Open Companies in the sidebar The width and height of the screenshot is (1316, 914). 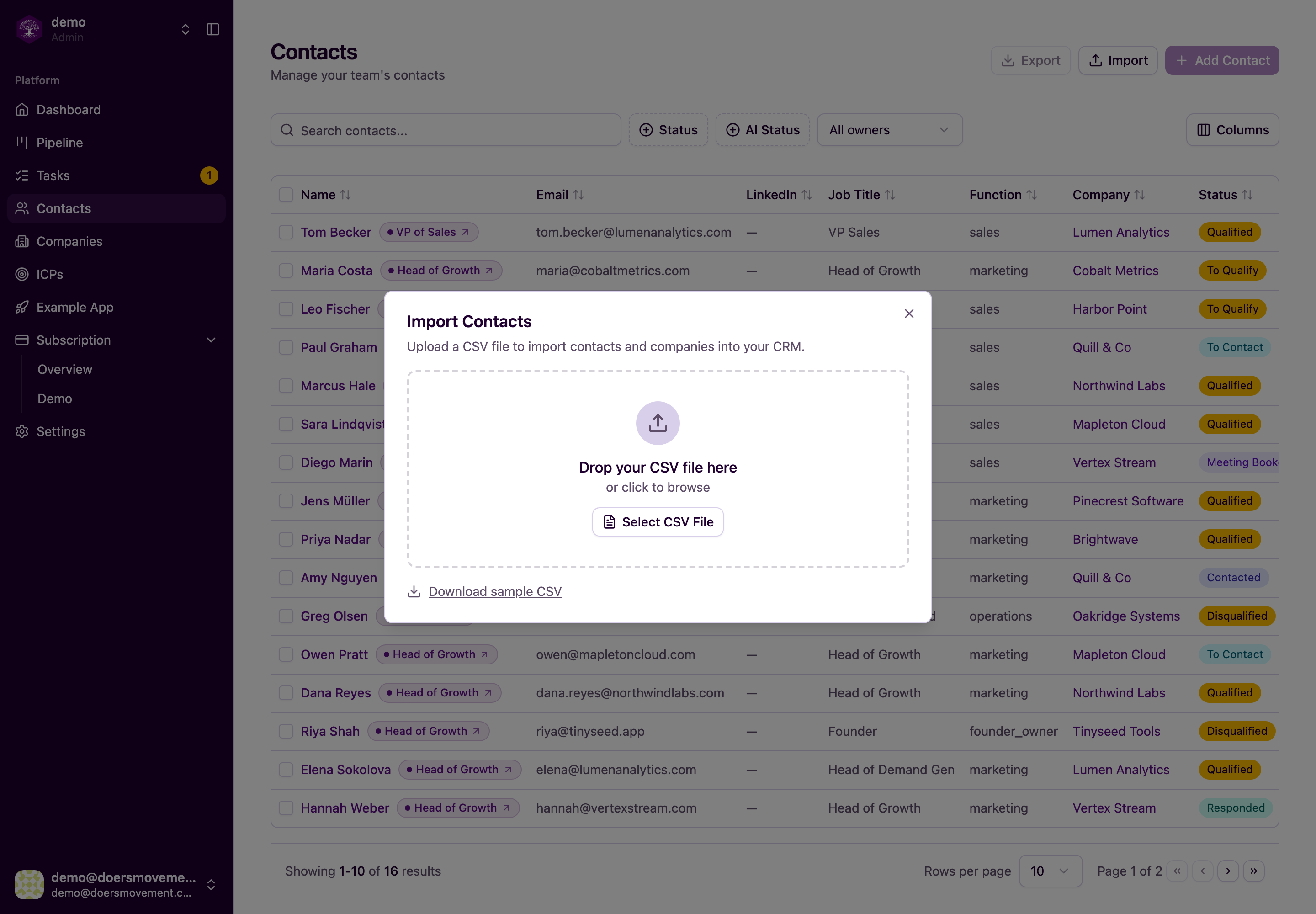116,241
